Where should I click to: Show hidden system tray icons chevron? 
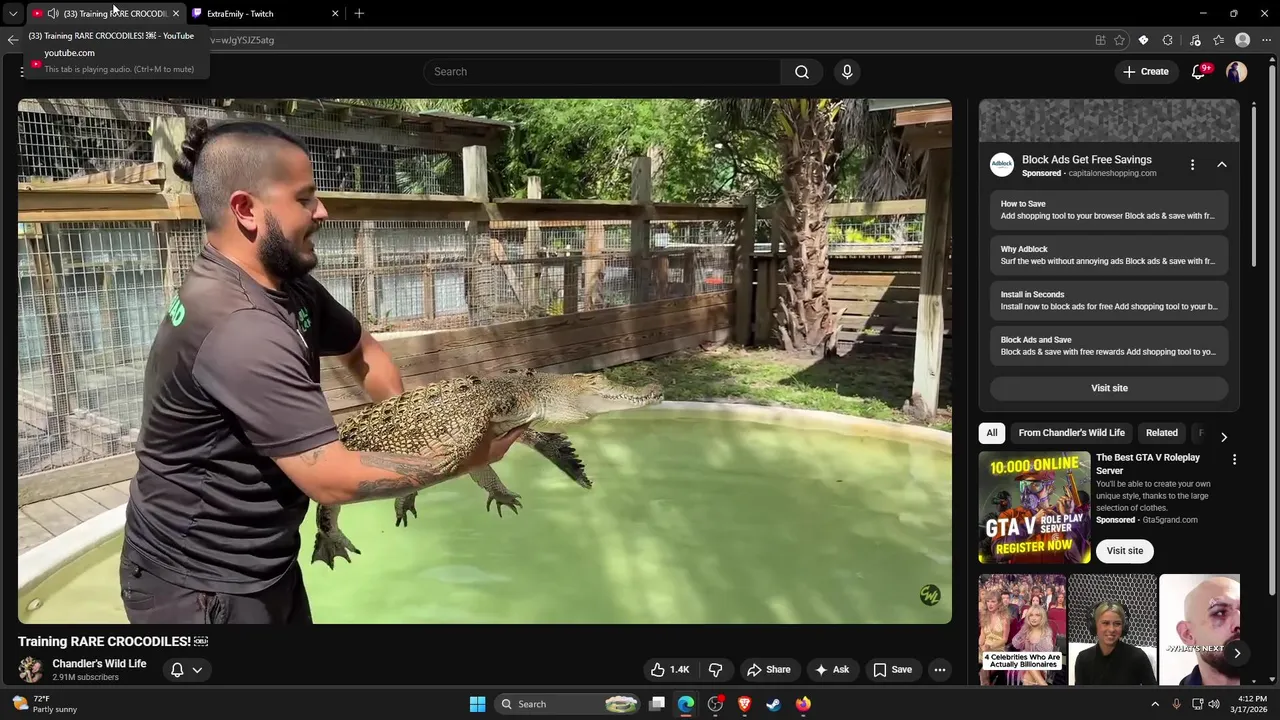tap(1155, 704)
